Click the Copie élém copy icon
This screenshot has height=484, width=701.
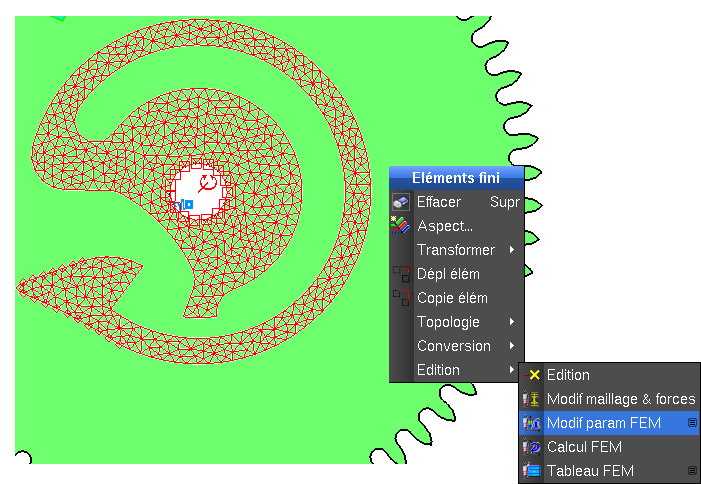pos(401,298)
